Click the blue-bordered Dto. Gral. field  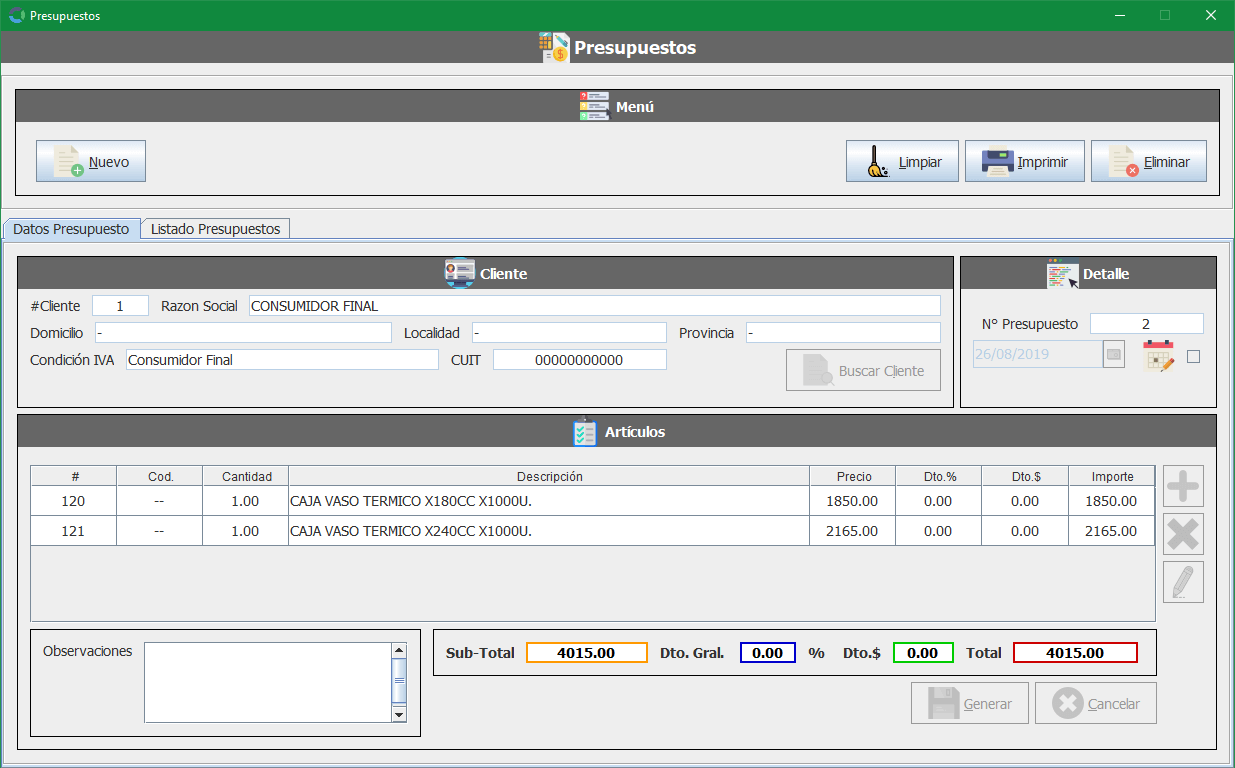(767, 653)
